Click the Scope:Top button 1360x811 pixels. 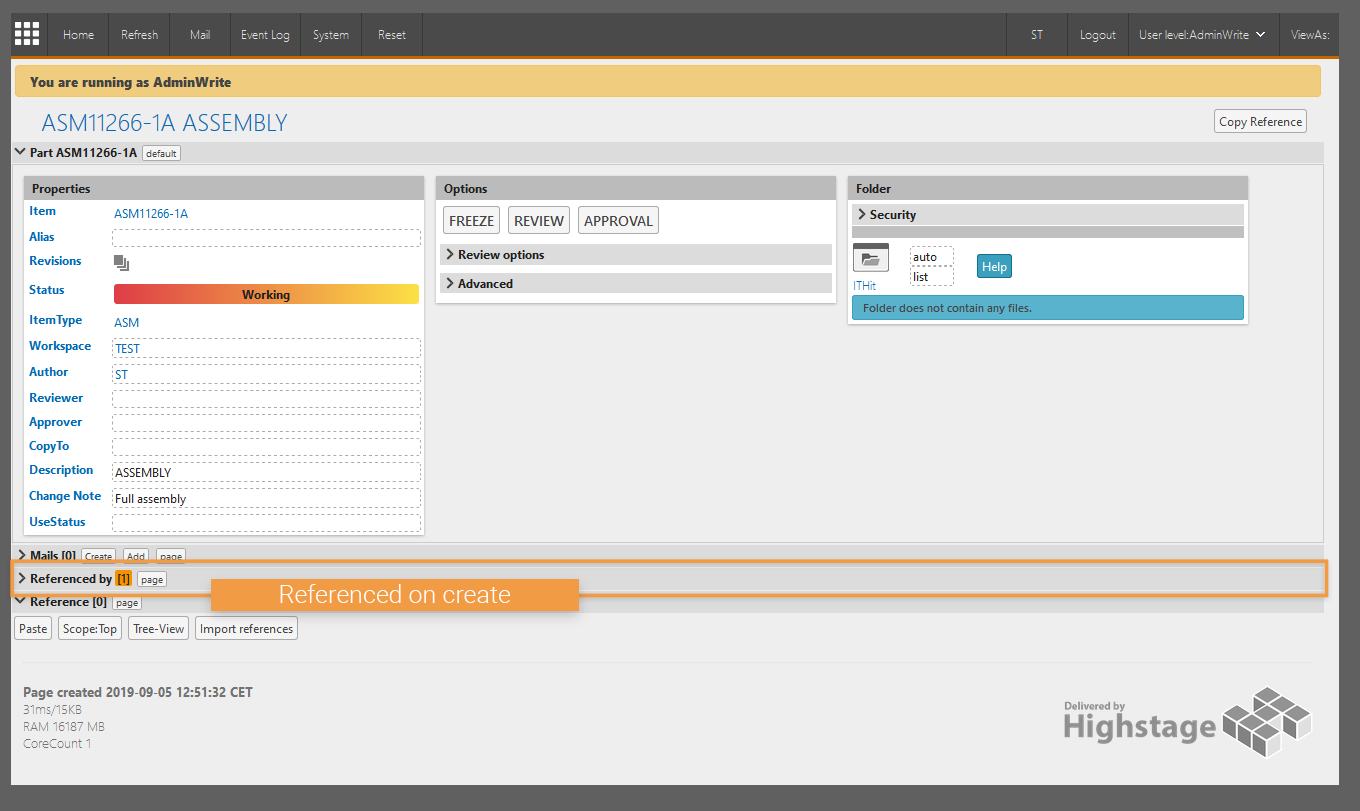click(x=90, y=628)
